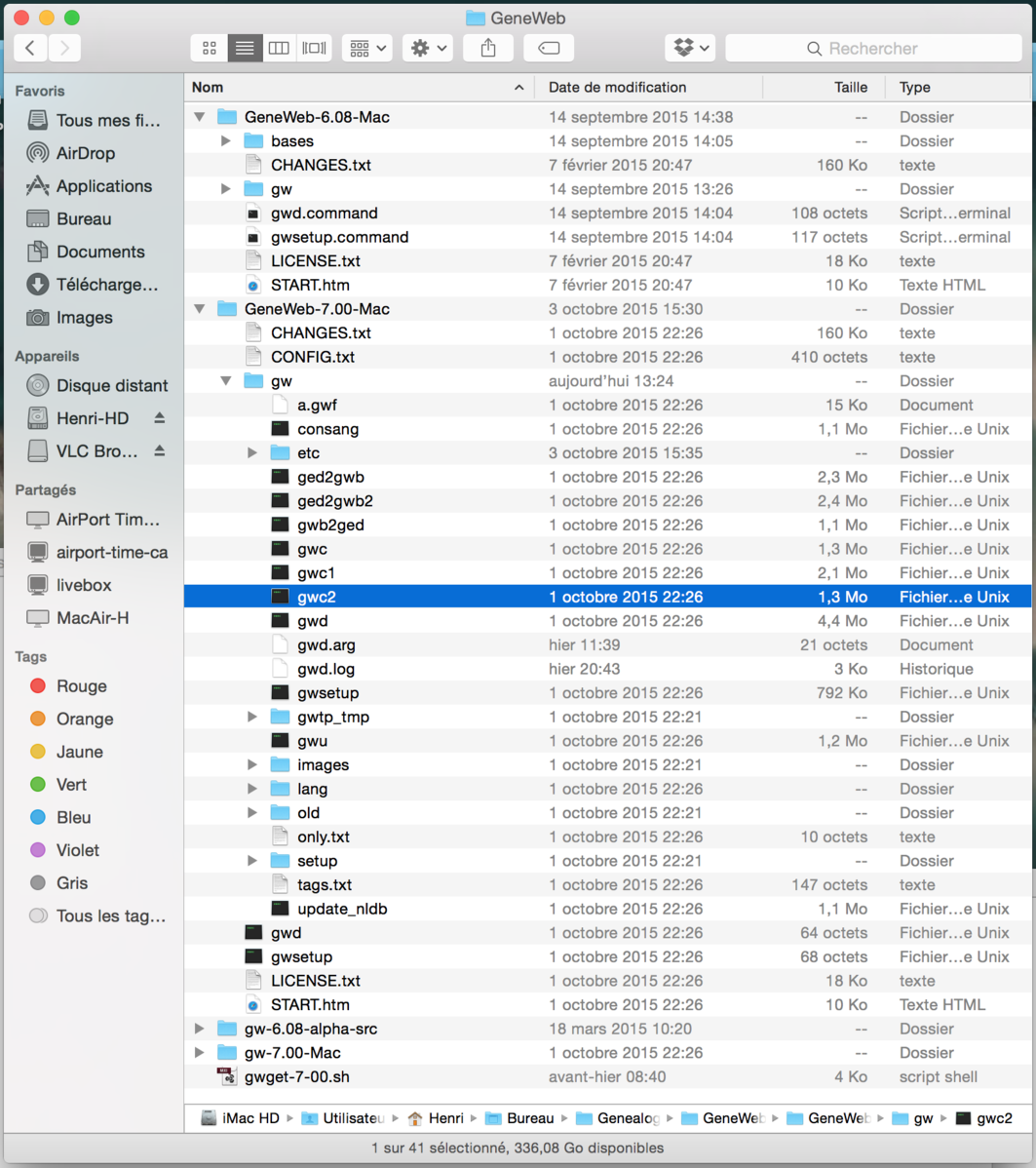Sort by Date de modification header
1036x1168 pixels.
[649, 88]
